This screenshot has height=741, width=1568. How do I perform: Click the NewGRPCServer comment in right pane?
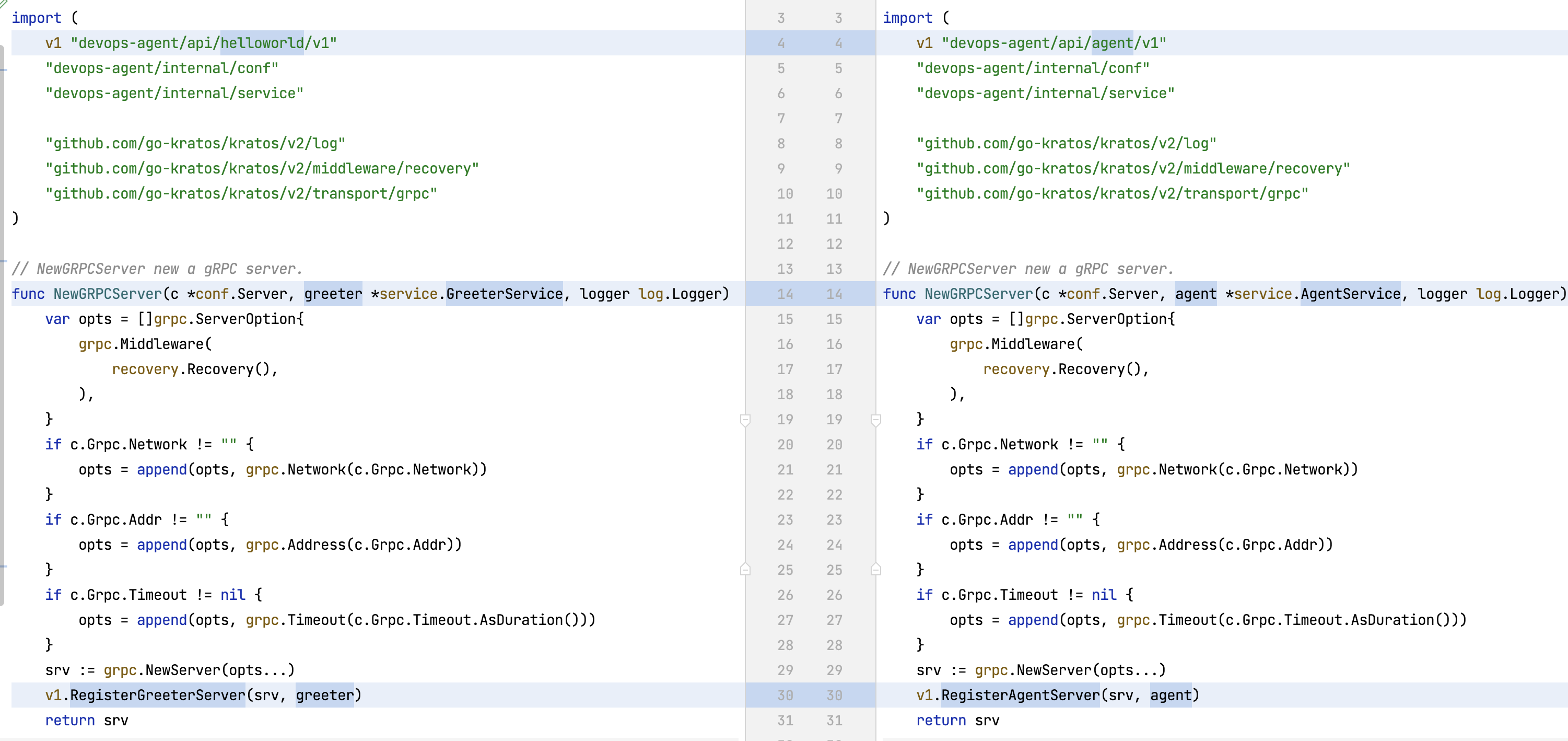point(1027,269)
